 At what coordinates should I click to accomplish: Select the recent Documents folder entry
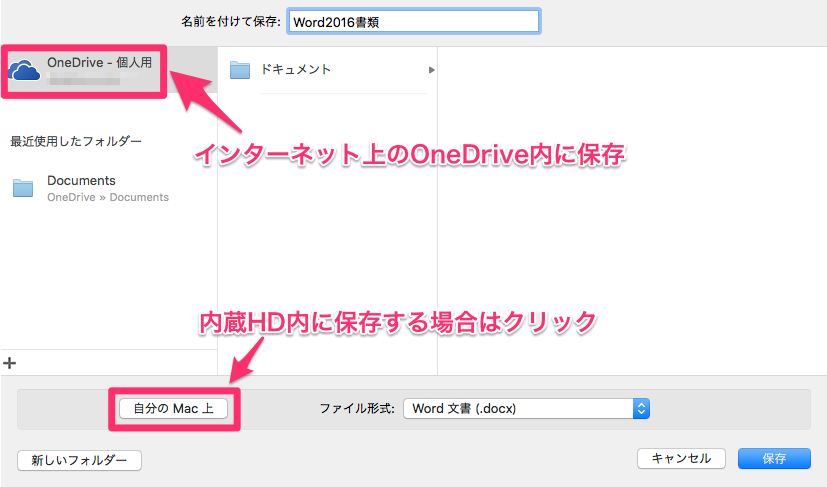click(108, 188)
